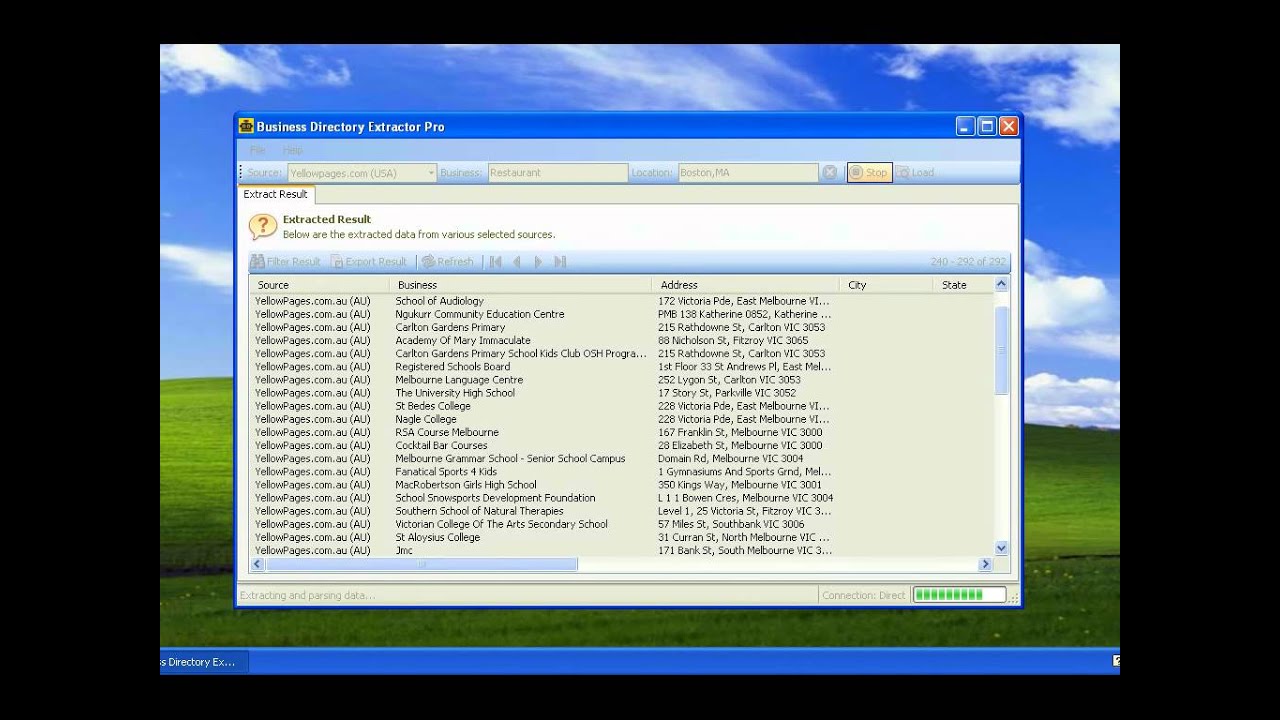Screen dimensions: 1280x720
Task: Sort by the State column header
Action: pos(963,285)
